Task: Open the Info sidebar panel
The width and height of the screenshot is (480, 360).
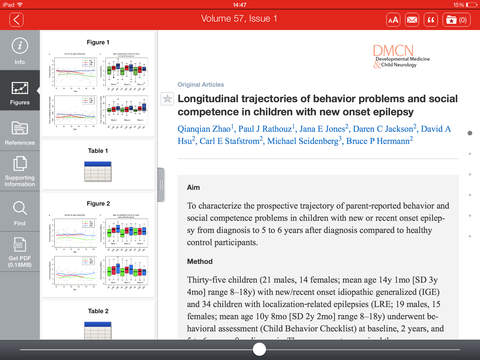Action: (20, 51)
